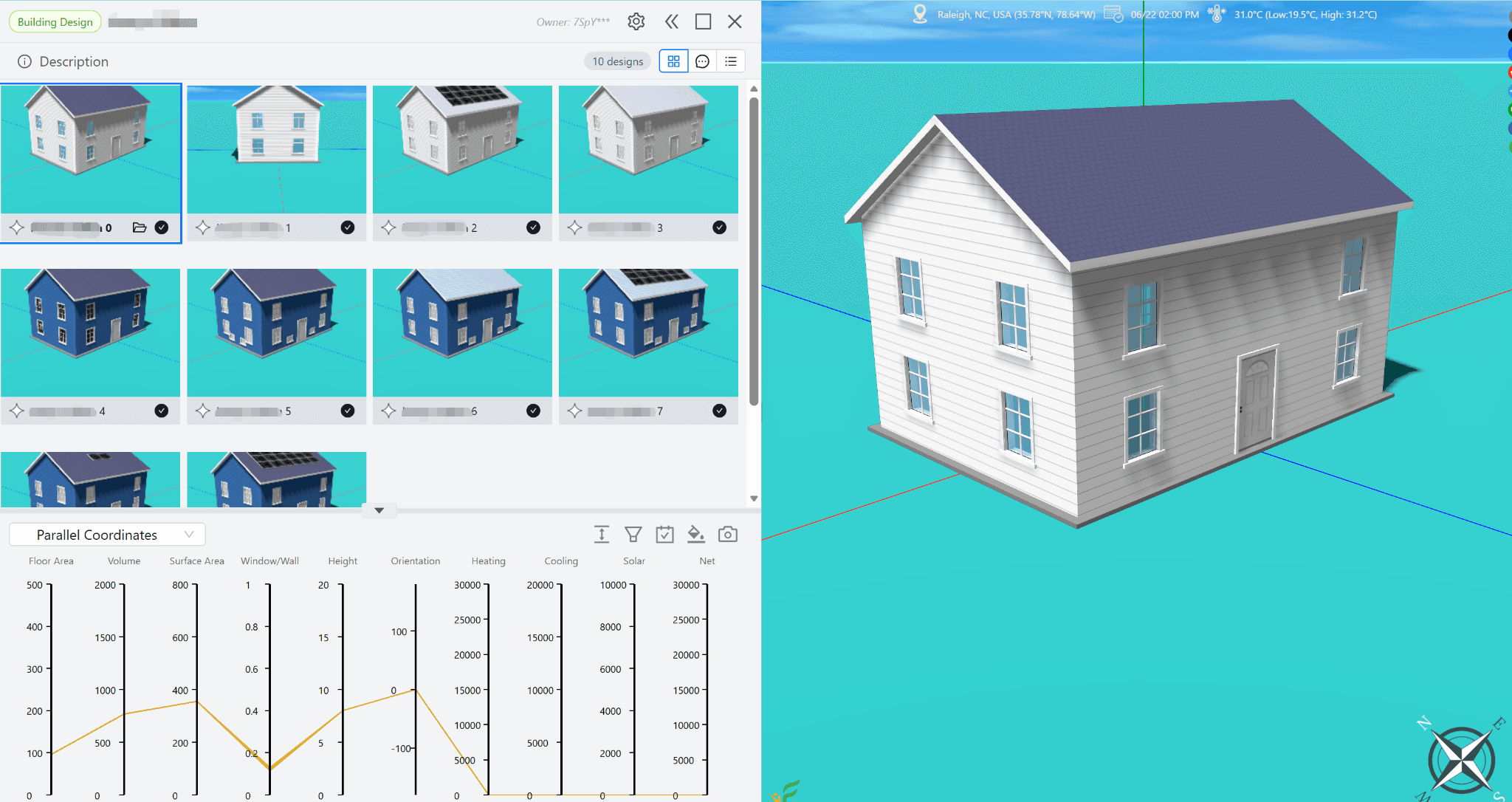This screenshot has width=1512, height=802.
Task: Click the Heating axis label
Action: 488,561
